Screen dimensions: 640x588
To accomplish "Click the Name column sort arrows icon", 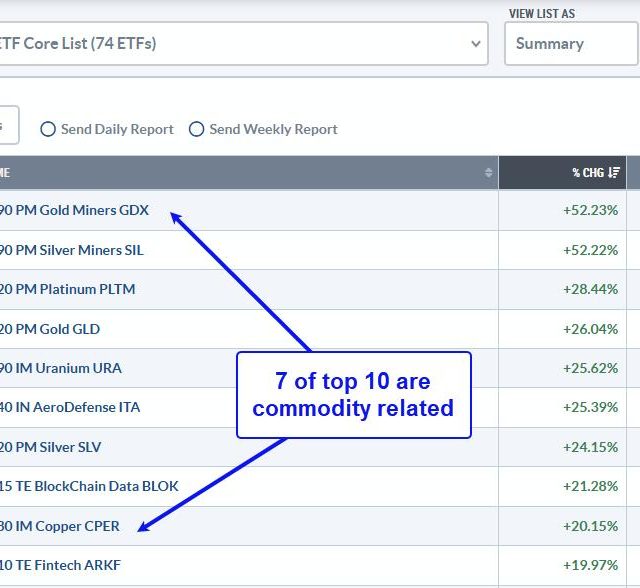I will coord(489,173).
